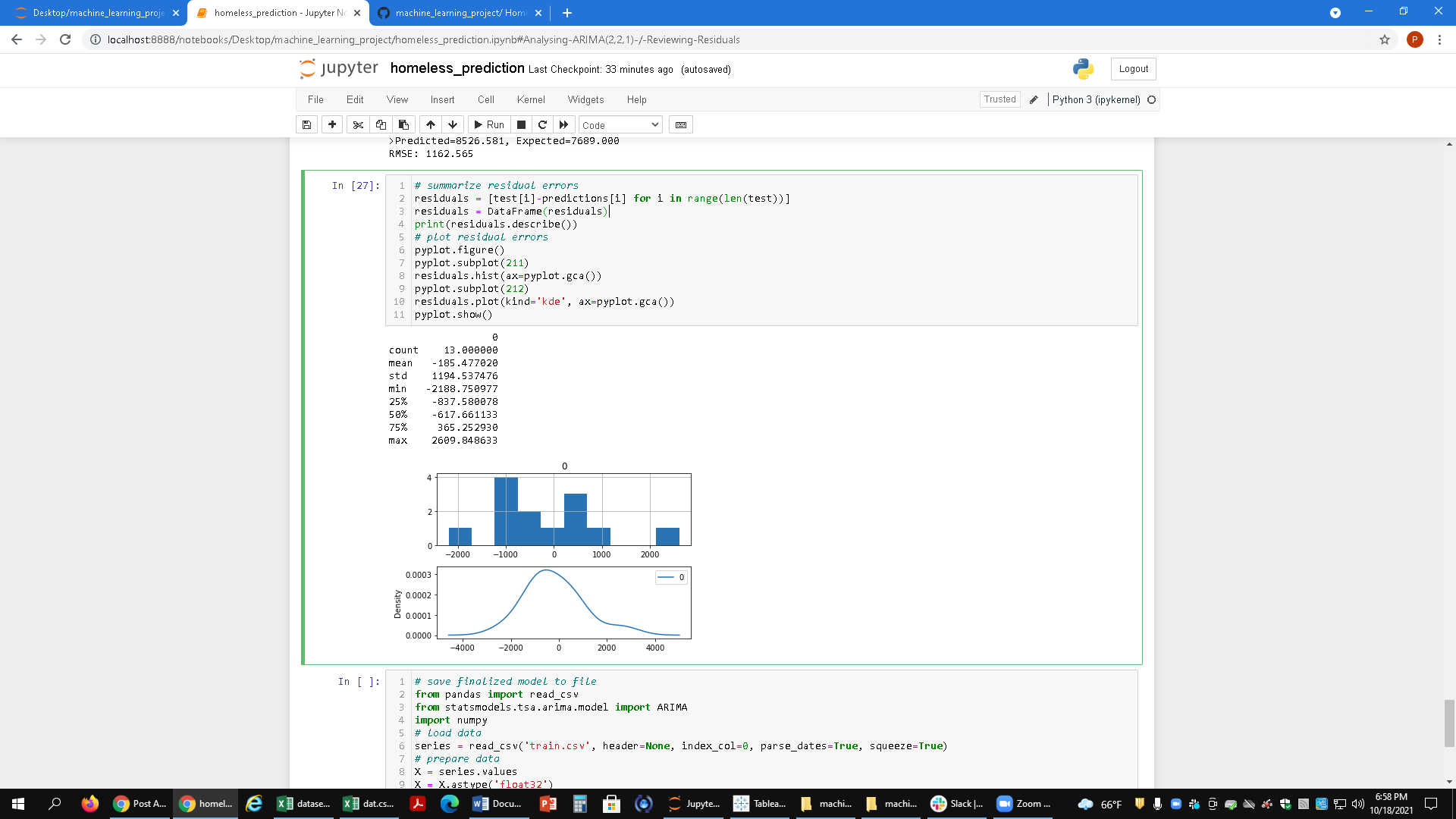Click the KDE density plot output
This screenshot has height=819, width=1456.
(563, 603)
